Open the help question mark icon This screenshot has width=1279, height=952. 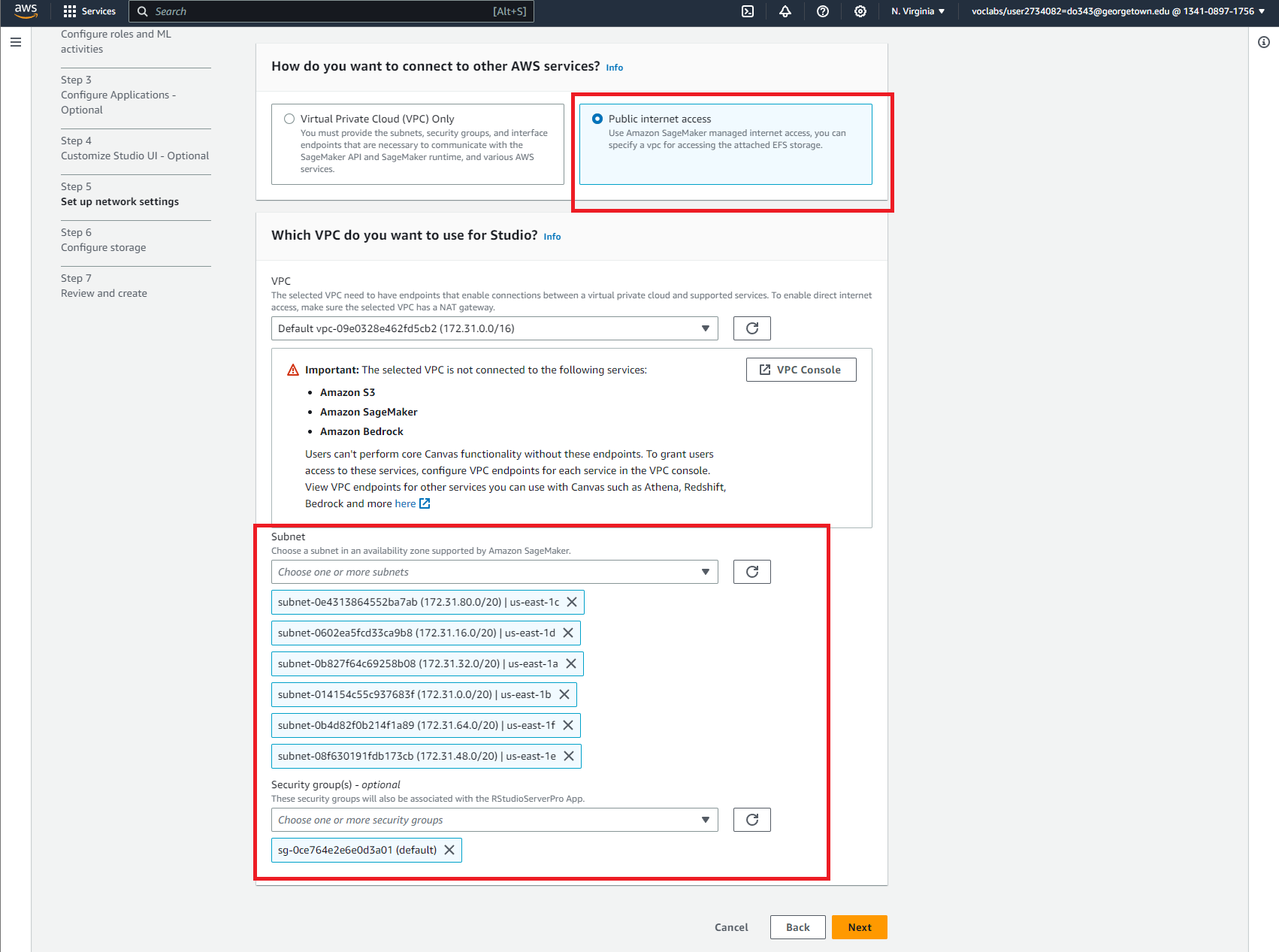(x=823, y=11)
